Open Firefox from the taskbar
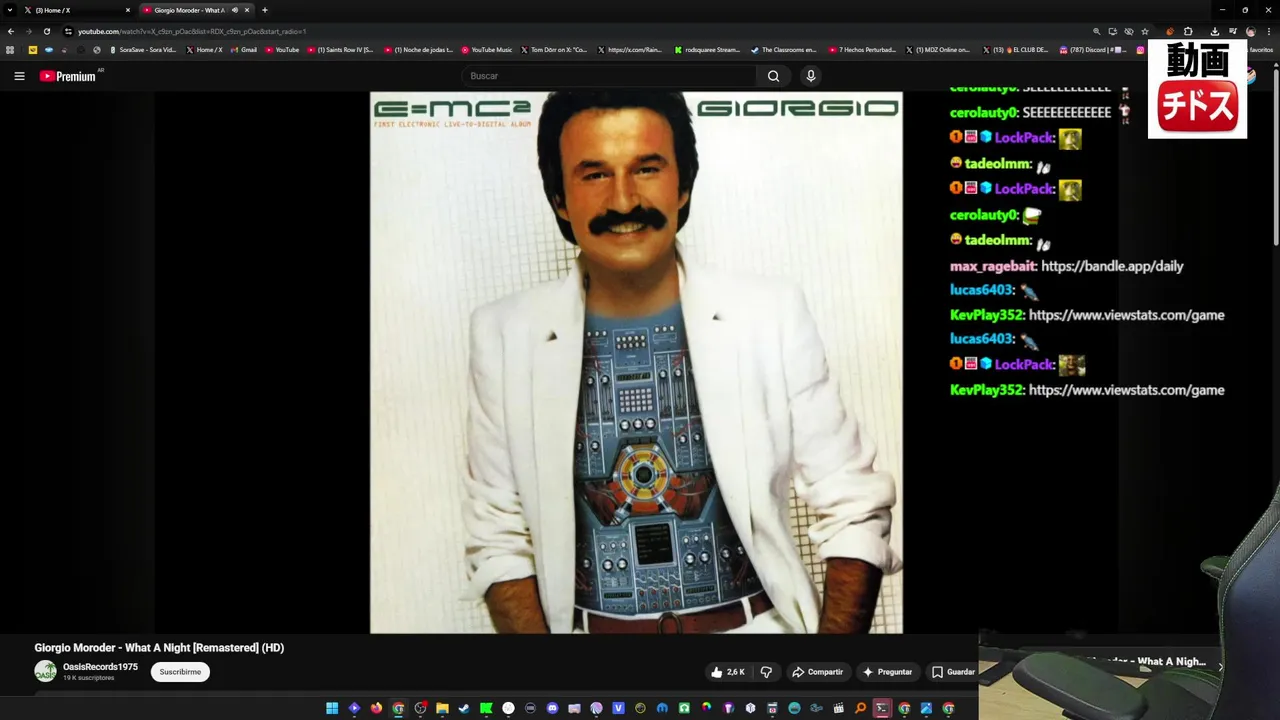Image resolution: width=1280 pixels, height=720 pixels. pyautogui.click(x=376, y=708)
